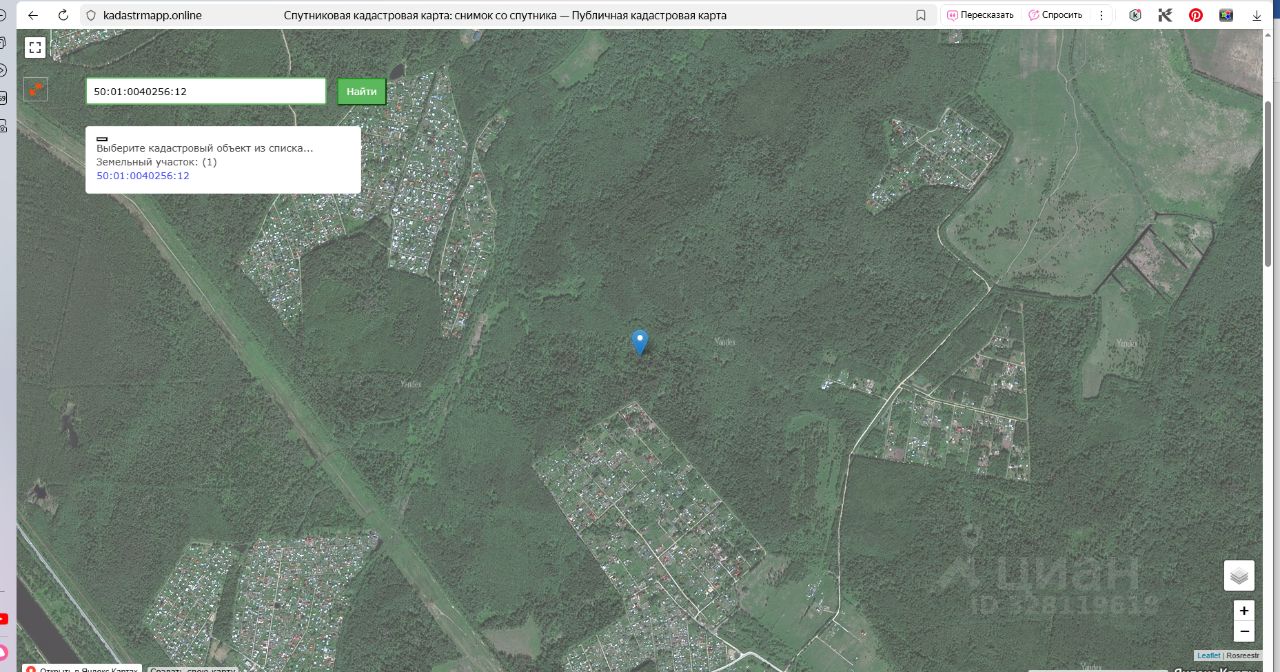
Task: Open the Leaflet attribution link
Action: [1209, 655]
